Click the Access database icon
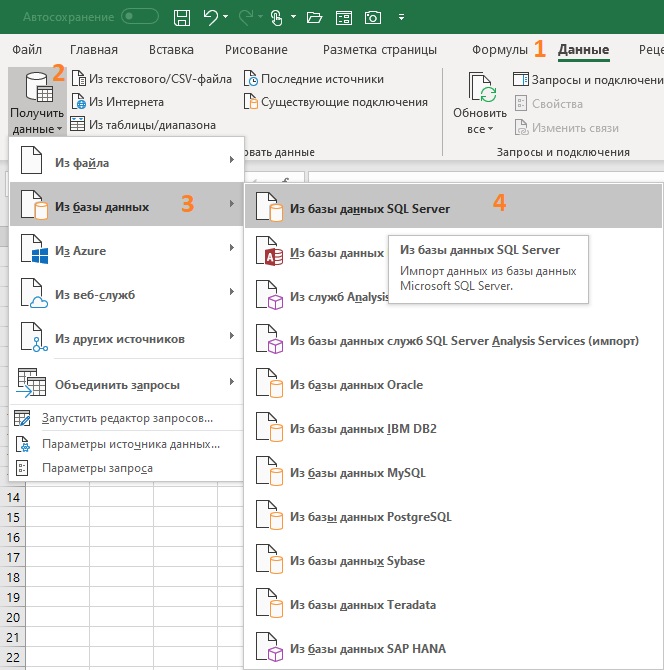664x670 pixels. tap(269, 251)
